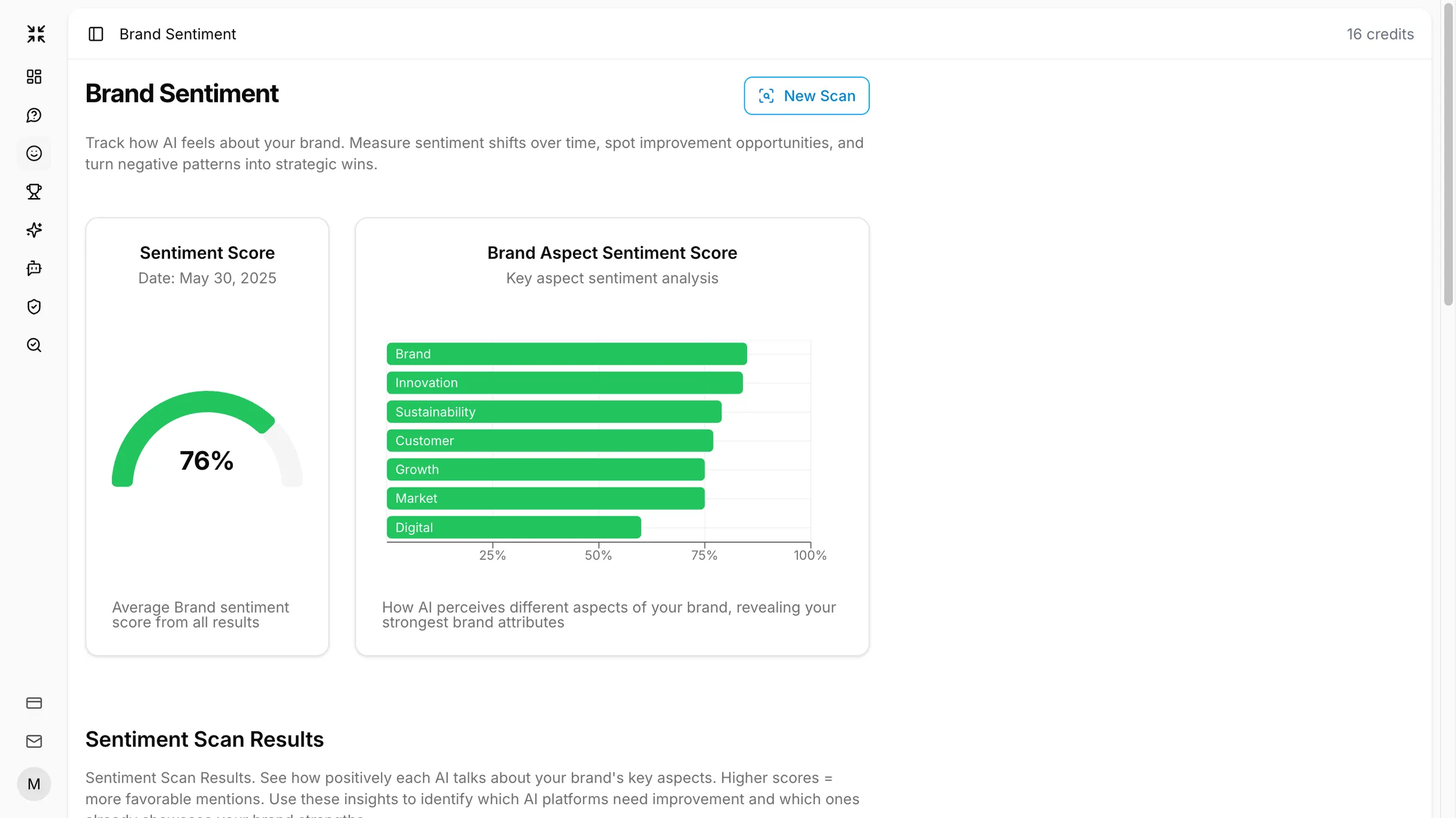Start a New Scan
This screenshot has height=818, width=1456.
pos(806,96)
